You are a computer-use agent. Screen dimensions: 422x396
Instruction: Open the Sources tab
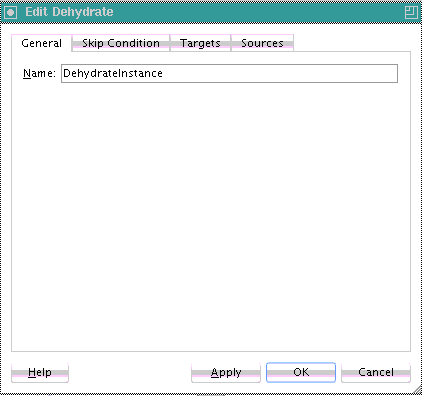(x=262, y=43)
